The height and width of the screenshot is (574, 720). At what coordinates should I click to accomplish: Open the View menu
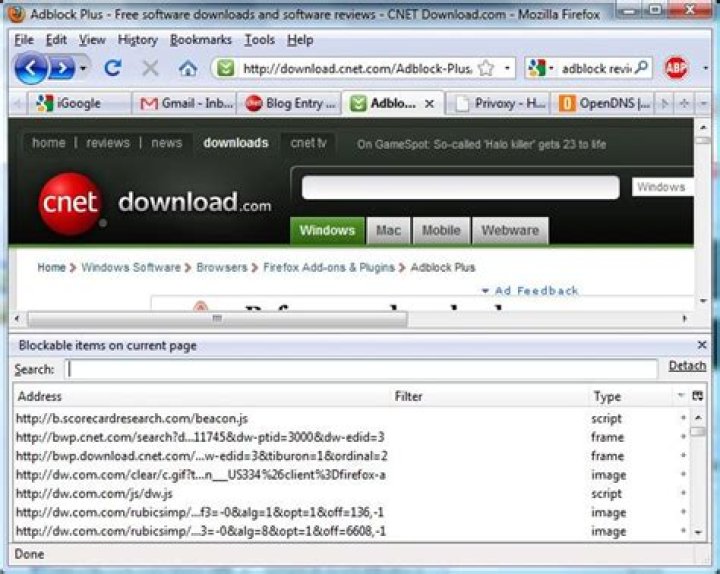tap(92, 40)
